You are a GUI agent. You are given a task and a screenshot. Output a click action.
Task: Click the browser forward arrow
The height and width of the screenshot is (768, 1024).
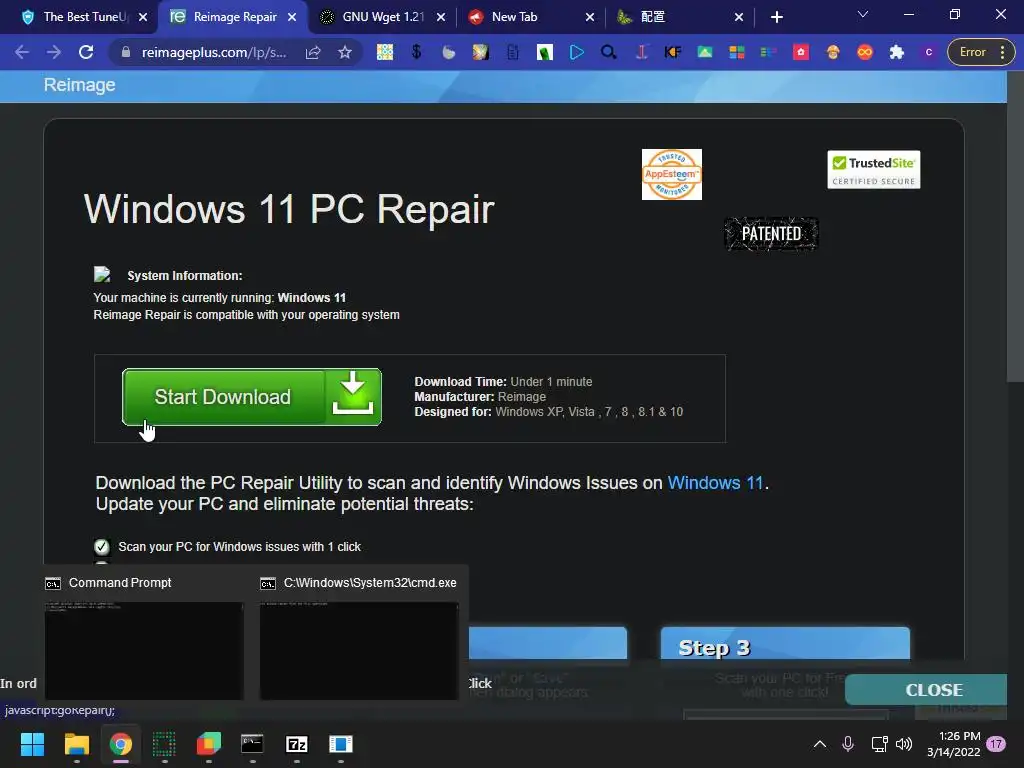[x=54, y=52]
